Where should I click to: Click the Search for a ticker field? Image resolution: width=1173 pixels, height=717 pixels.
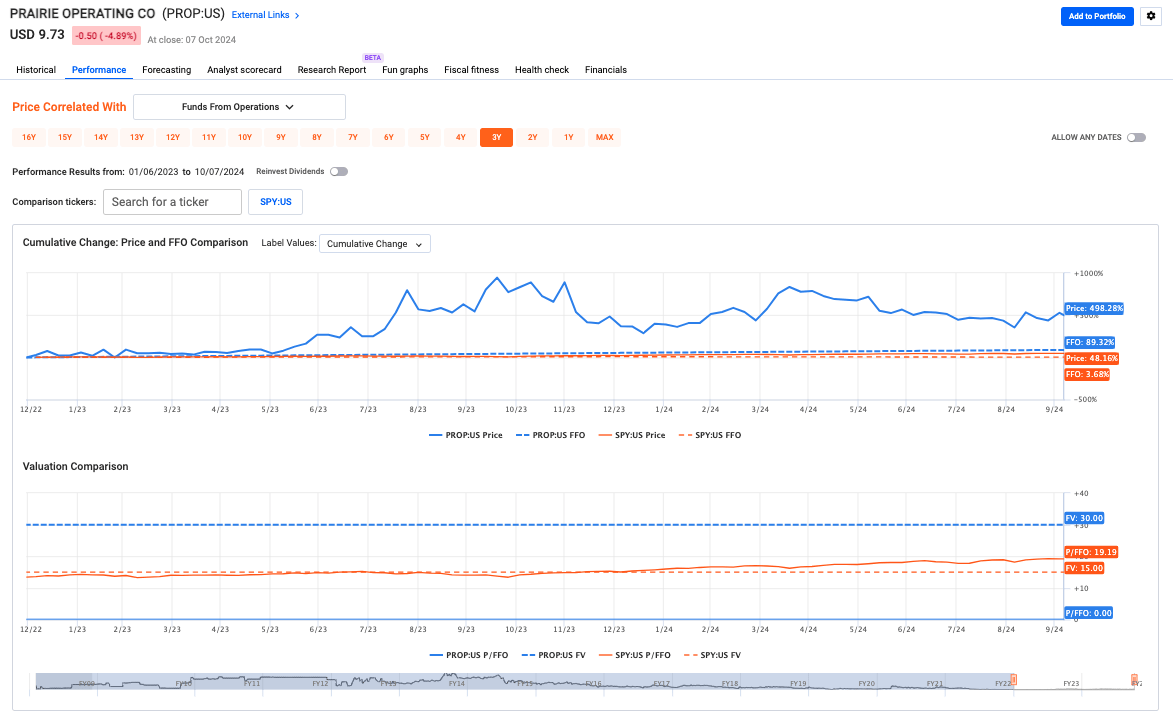tap(172, 202)
